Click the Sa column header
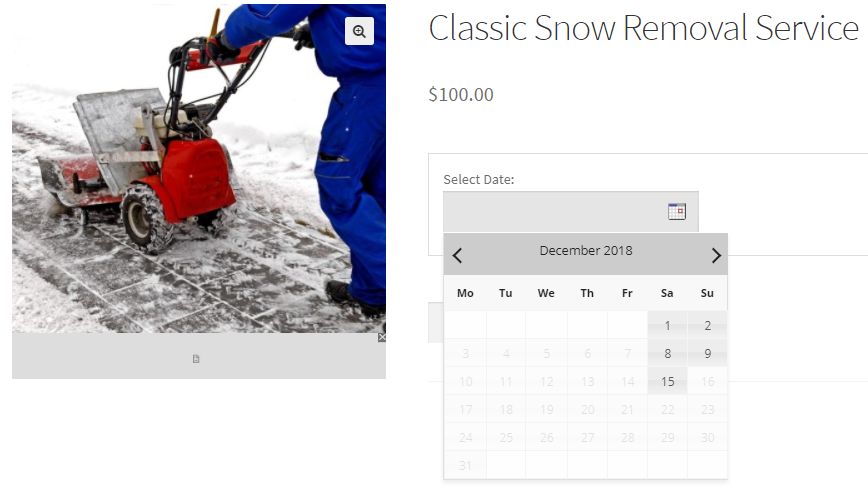 click(x=667, y=293)
